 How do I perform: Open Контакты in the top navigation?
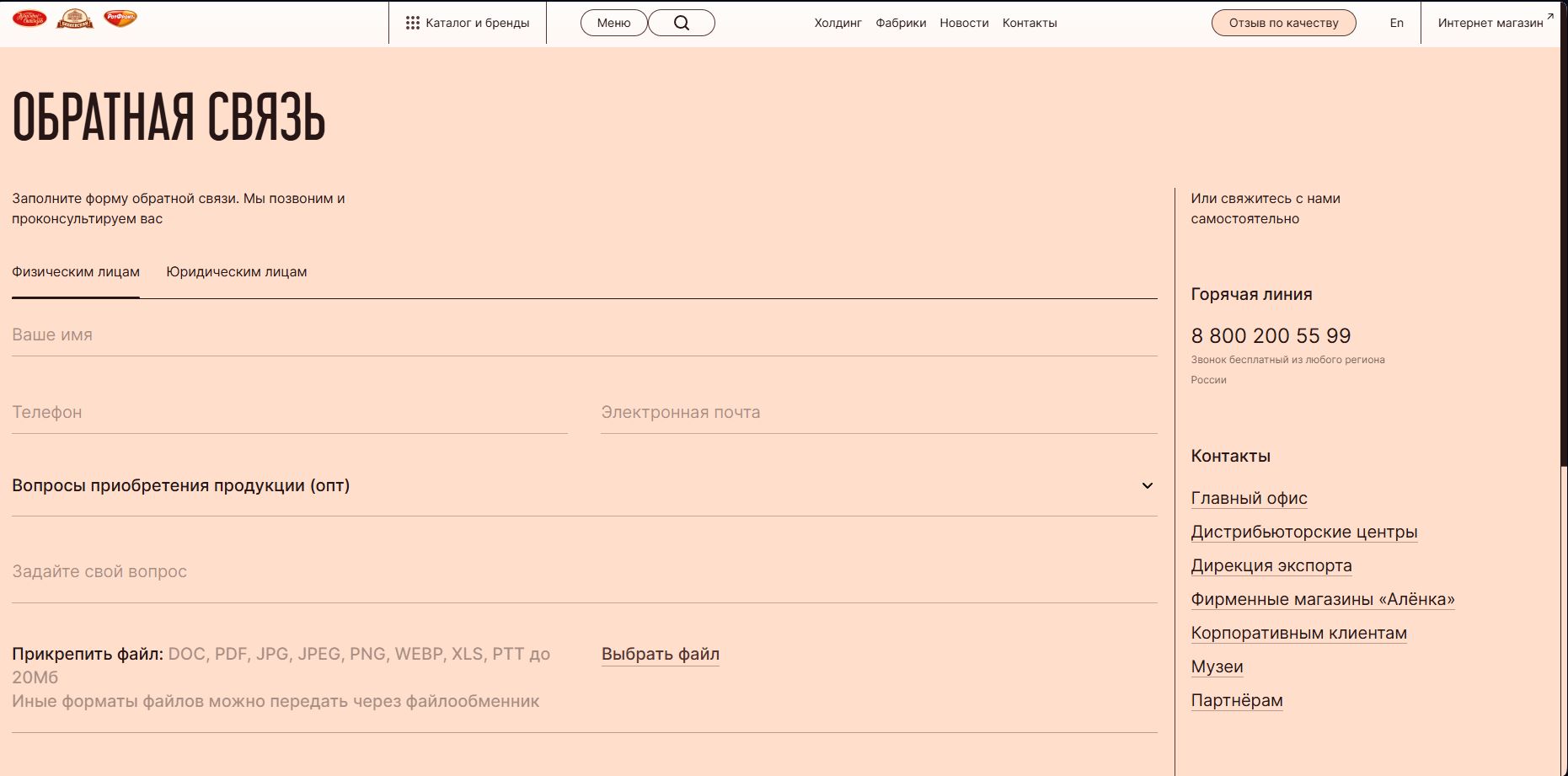1030,23
